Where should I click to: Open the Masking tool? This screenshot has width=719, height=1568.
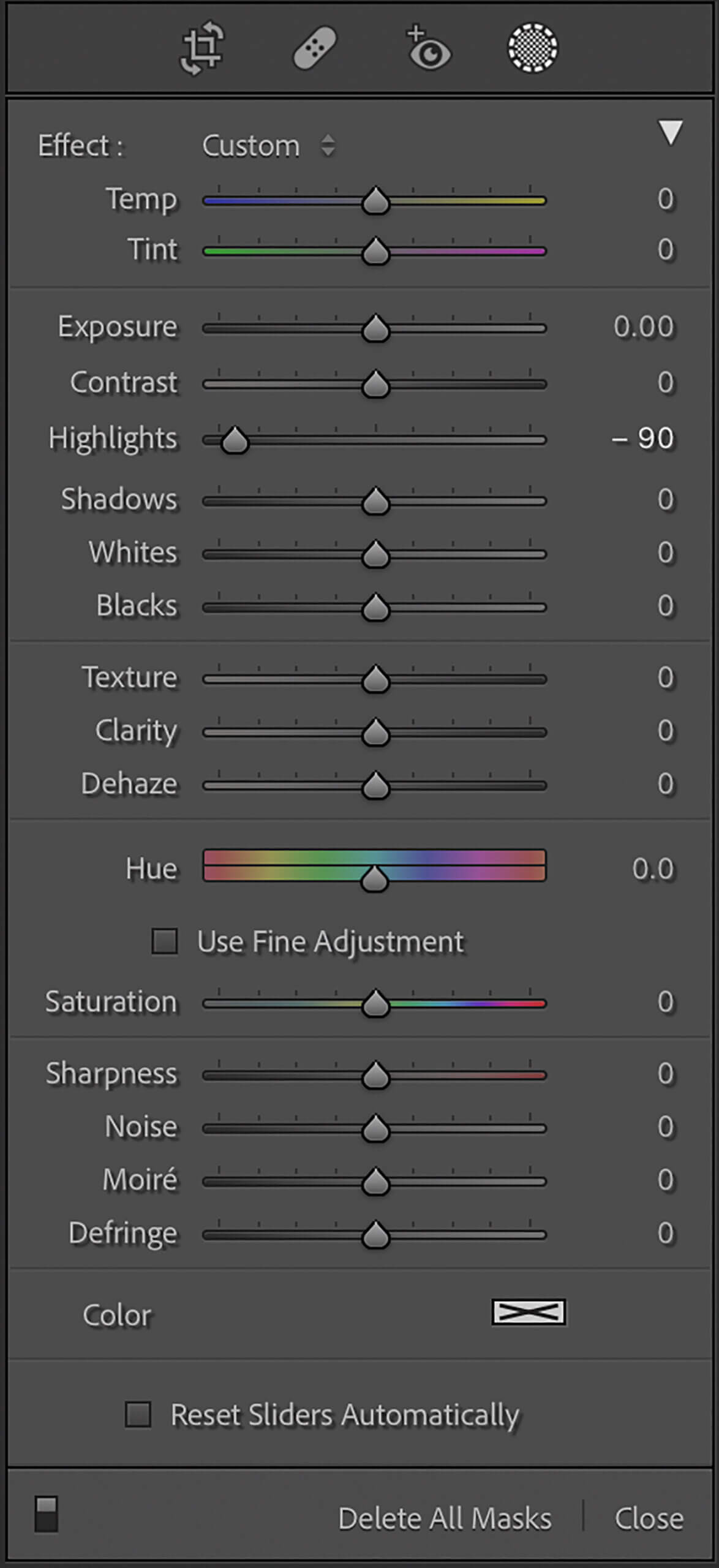[532, 48]
